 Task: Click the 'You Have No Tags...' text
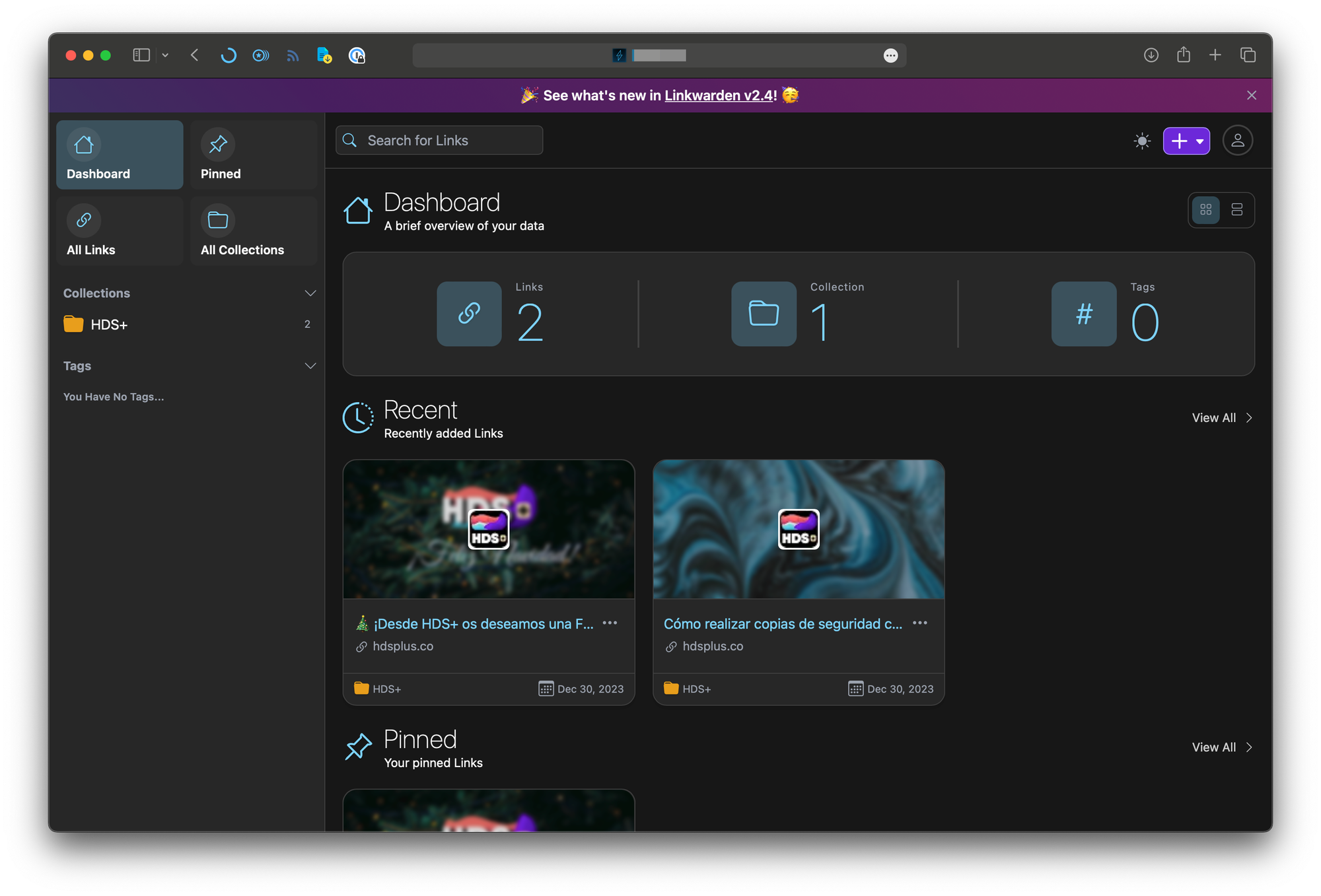click(x=114, y=397)
